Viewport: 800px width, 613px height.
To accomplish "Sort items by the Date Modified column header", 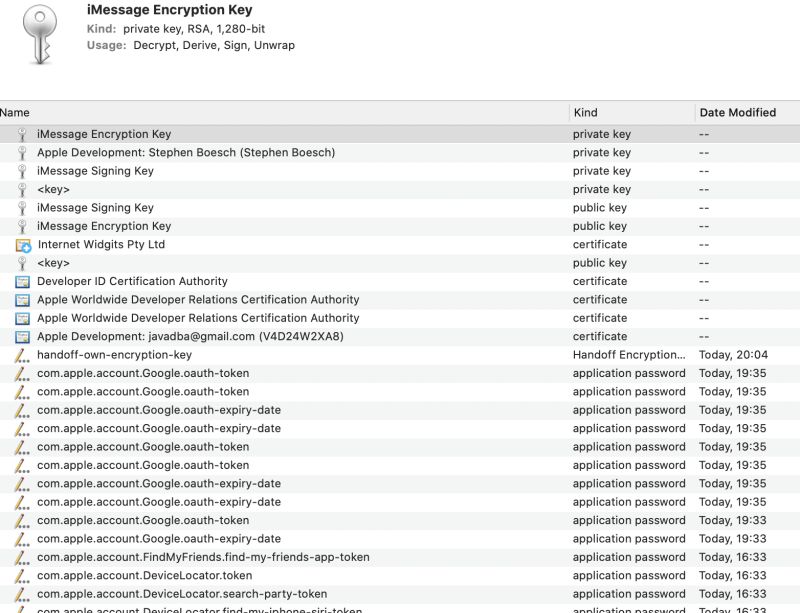I will click(738, 113).
